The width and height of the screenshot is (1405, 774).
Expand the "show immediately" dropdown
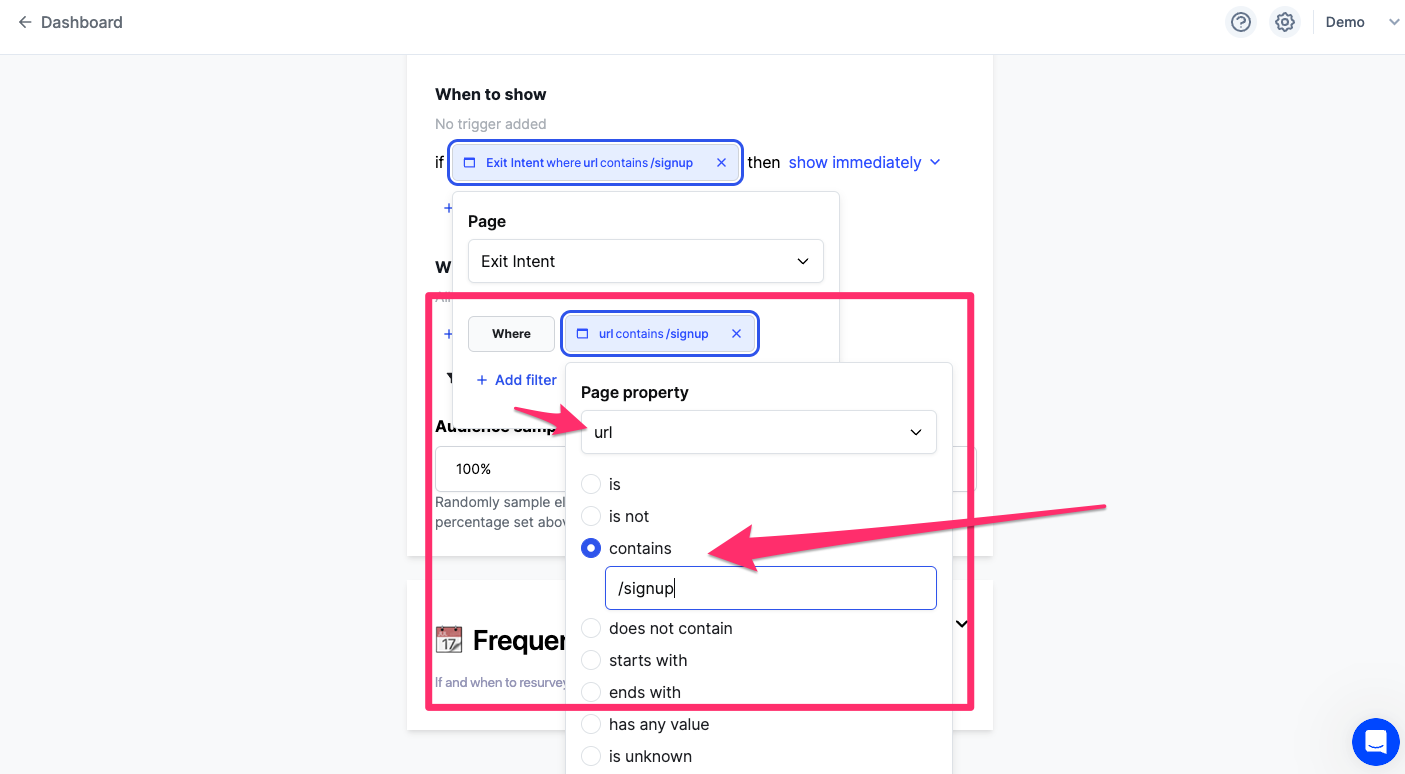click(x=865, y=162)
